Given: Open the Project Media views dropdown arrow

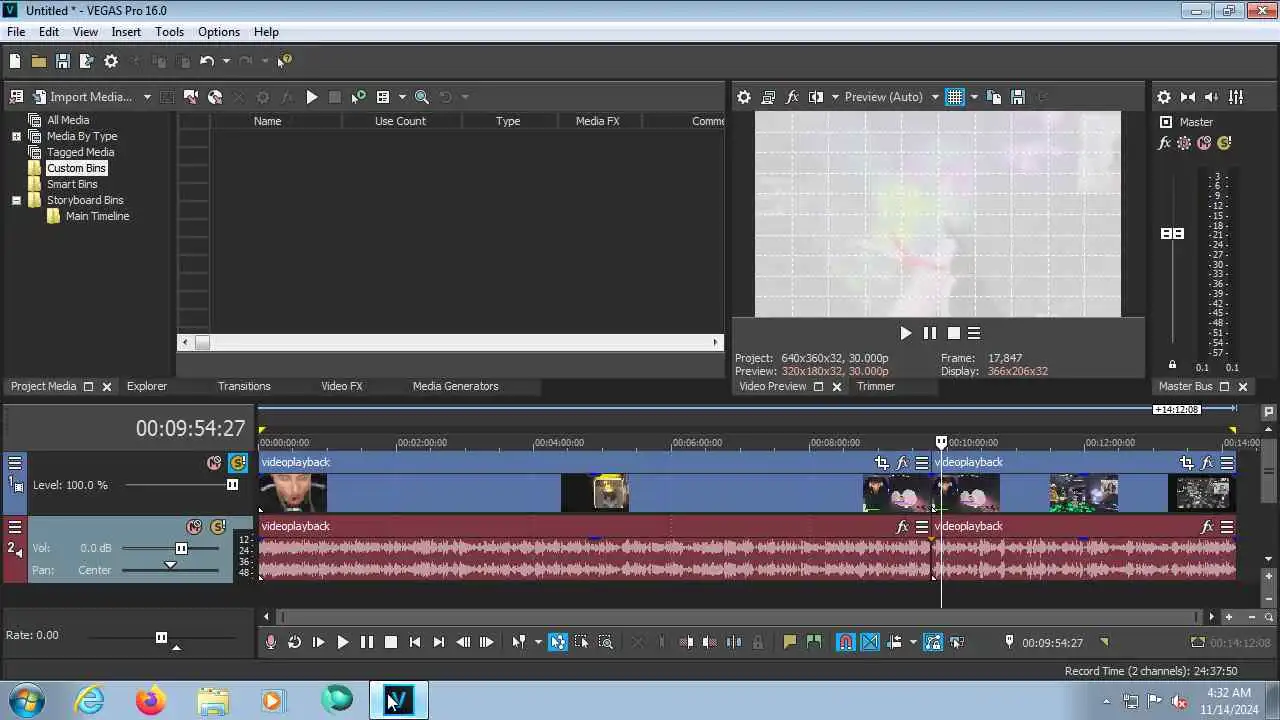Looking at the screenshot, I should tap(402, 97).
